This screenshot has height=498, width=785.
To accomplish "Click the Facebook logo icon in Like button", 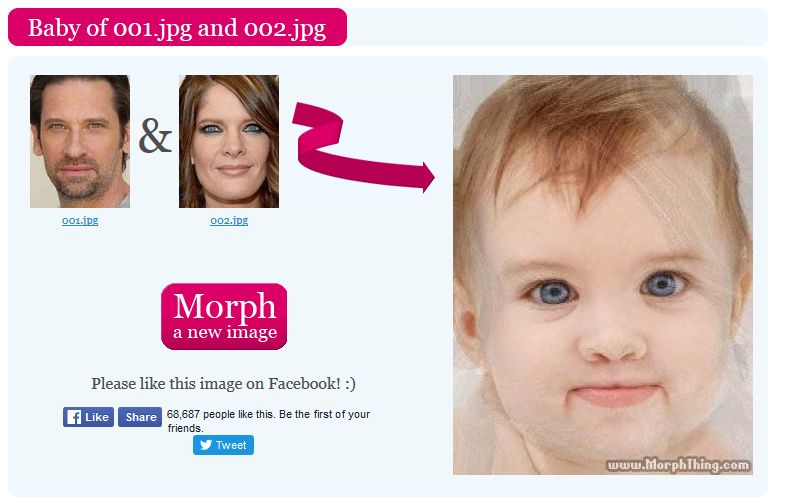I will 74,417.
